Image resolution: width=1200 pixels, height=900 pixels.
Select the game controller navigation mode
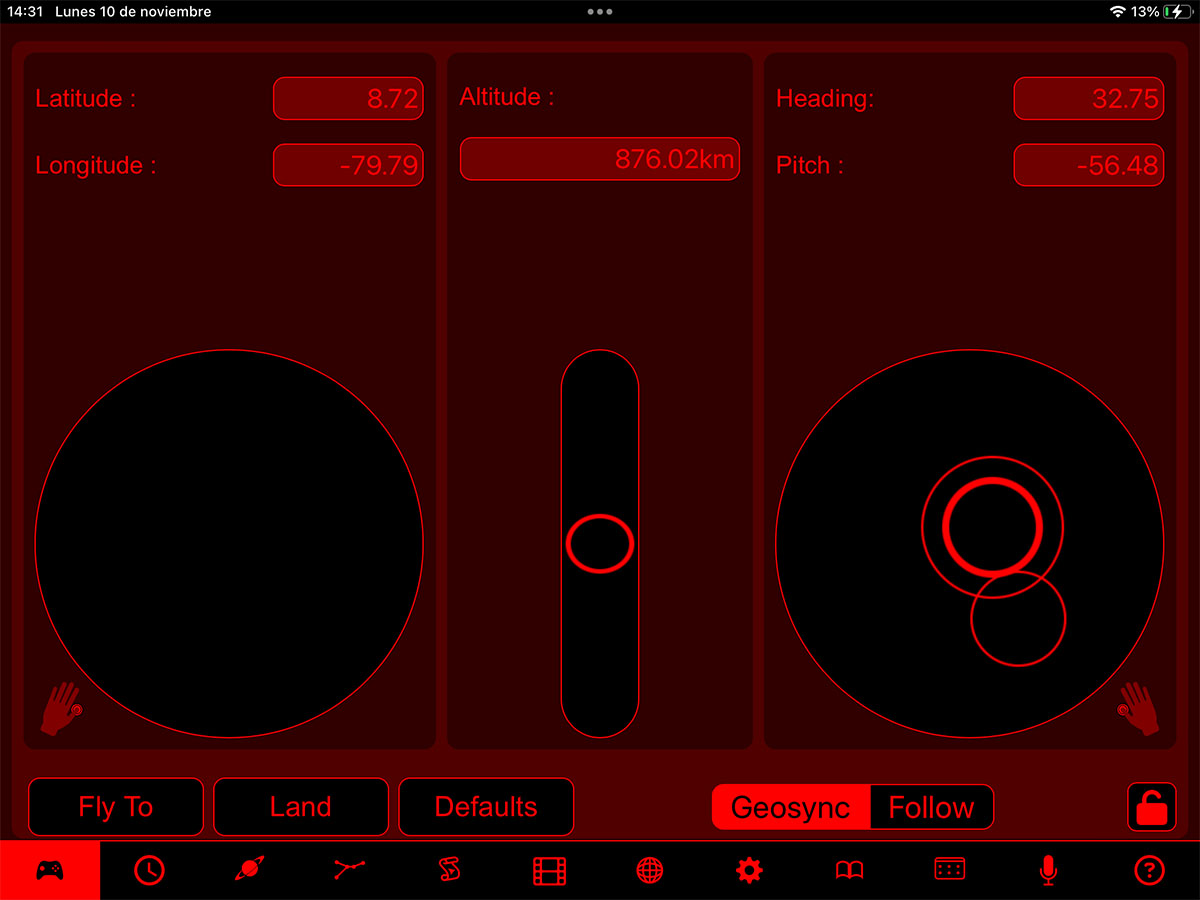click(50, 869)
